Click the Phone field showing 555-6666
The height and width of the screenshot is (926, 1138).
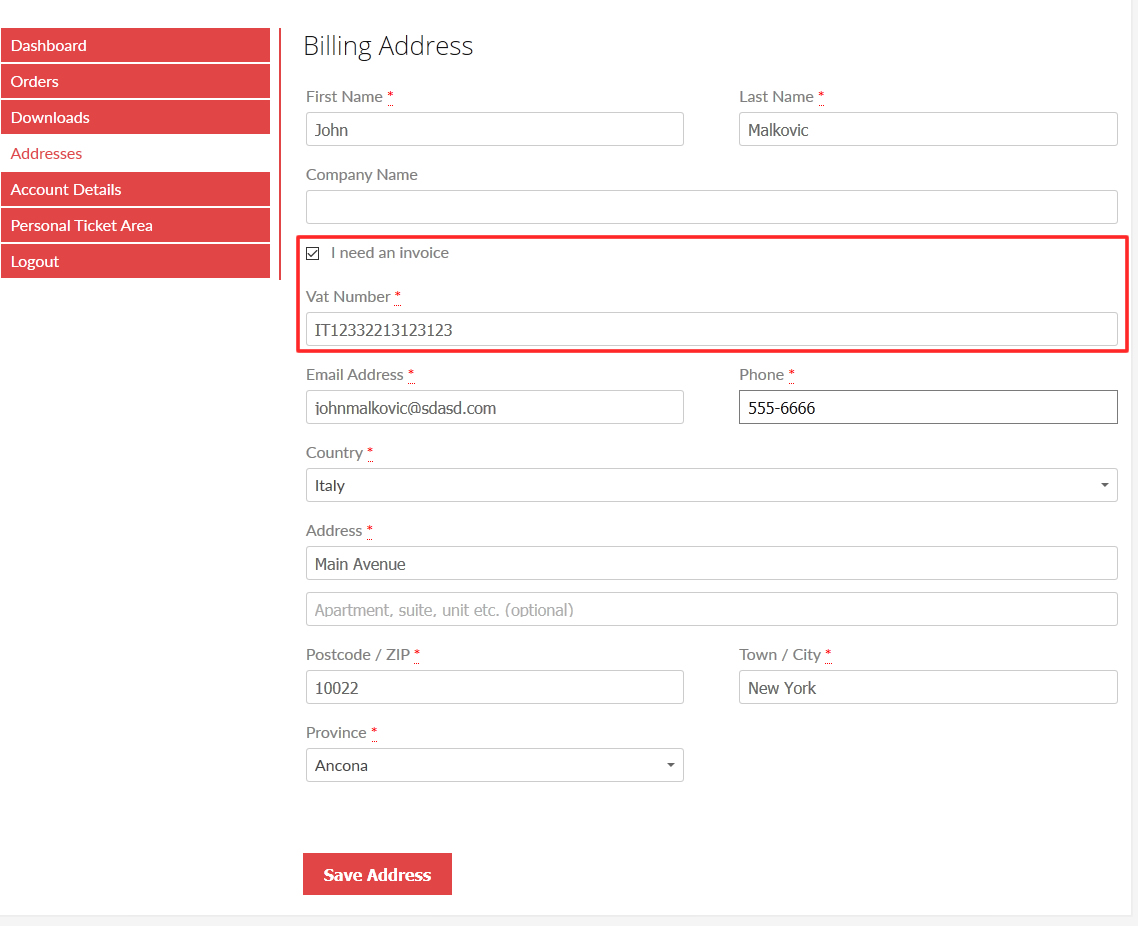pyautogui.click(x=928, y=407)
